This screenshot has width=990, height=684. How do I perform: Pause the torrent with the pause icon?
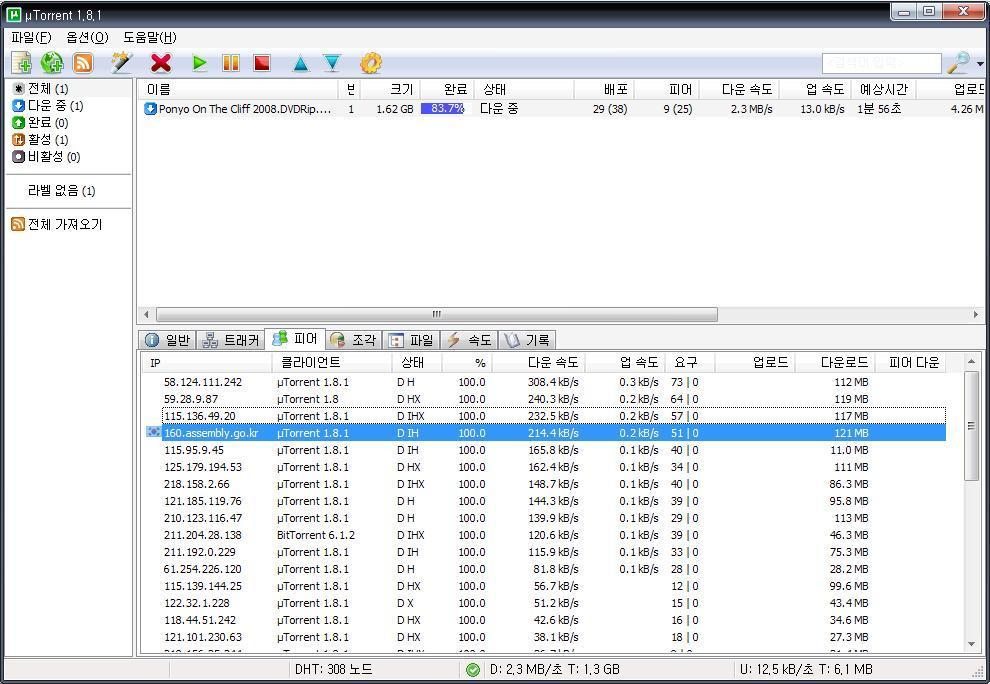231,63
